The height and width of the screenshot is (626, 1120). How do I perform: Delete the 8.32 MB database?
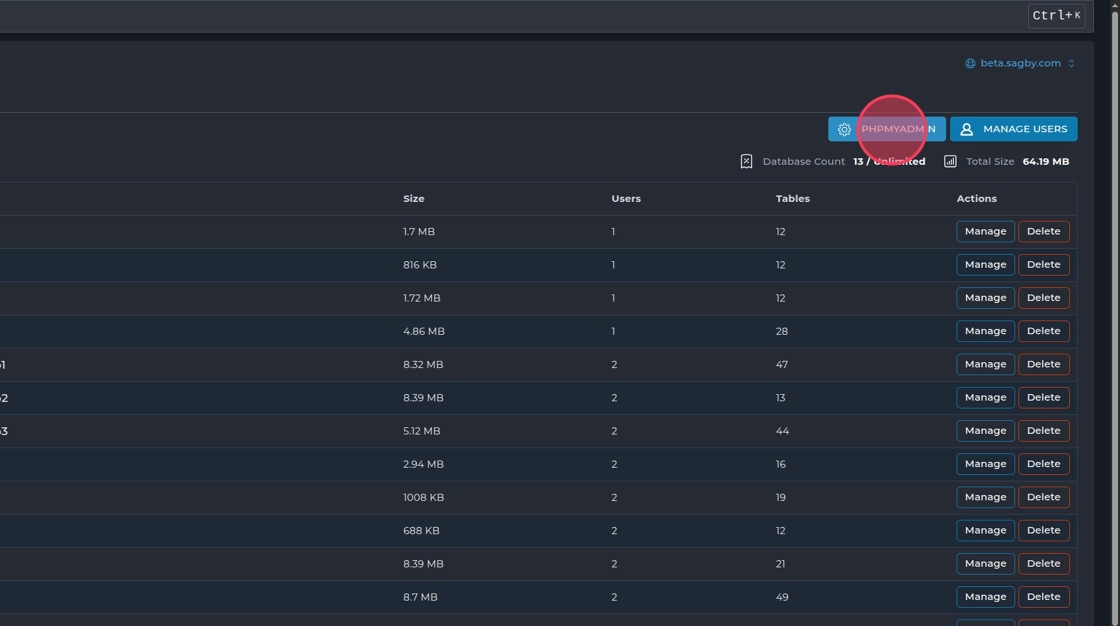[1043, 364]
